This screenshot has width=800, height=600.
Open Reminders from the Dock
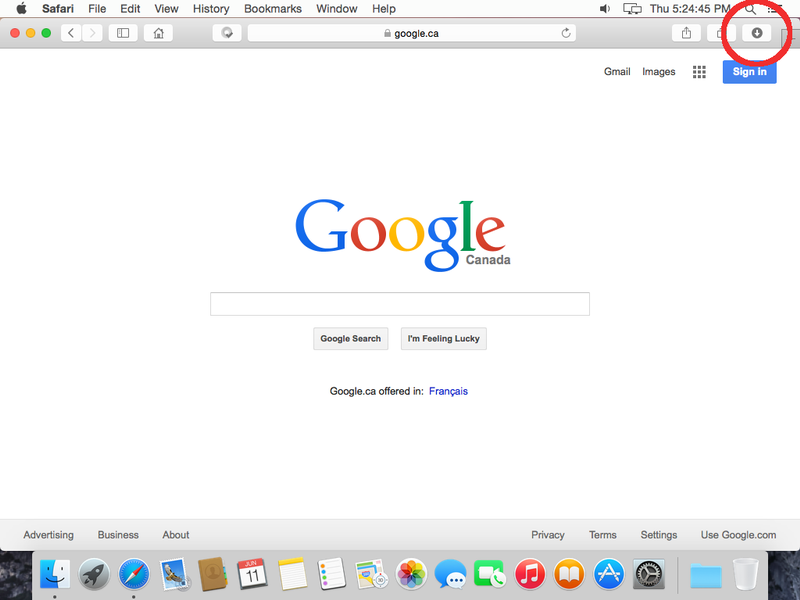coord(332,573)
